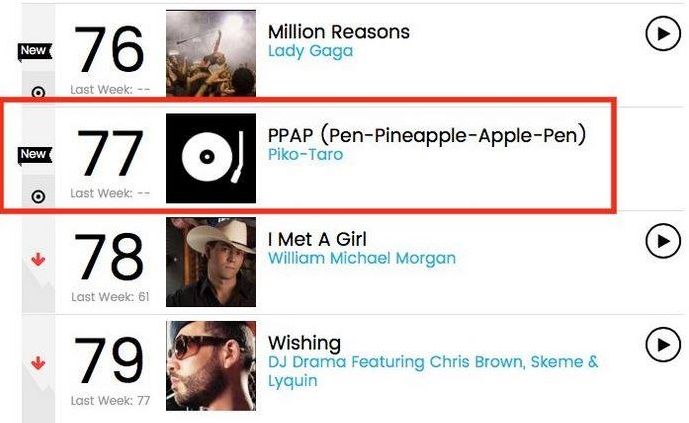Click the bullet target icon for Million Reasons
Screen dimensions: 689x423
(x=38, y=93)
